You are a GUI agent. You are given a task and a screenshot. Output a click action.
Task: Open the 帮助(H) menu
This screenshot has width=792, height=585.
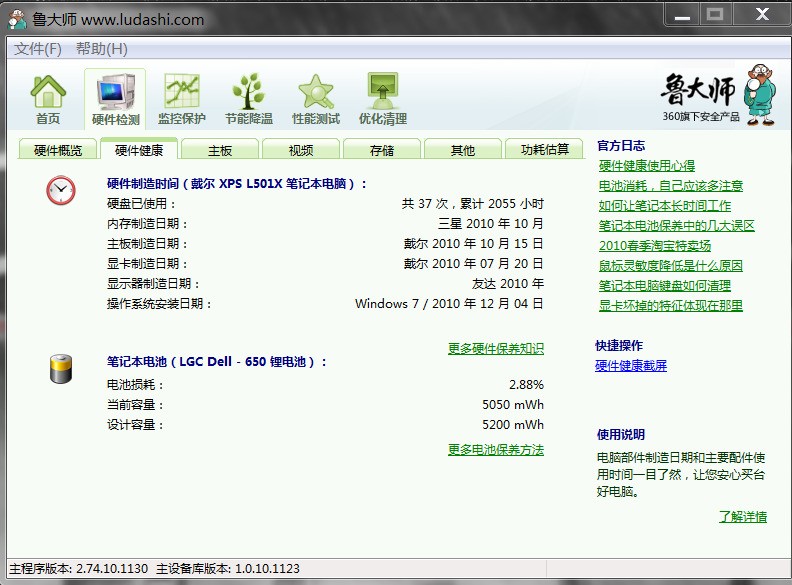[x=102, y=49]
